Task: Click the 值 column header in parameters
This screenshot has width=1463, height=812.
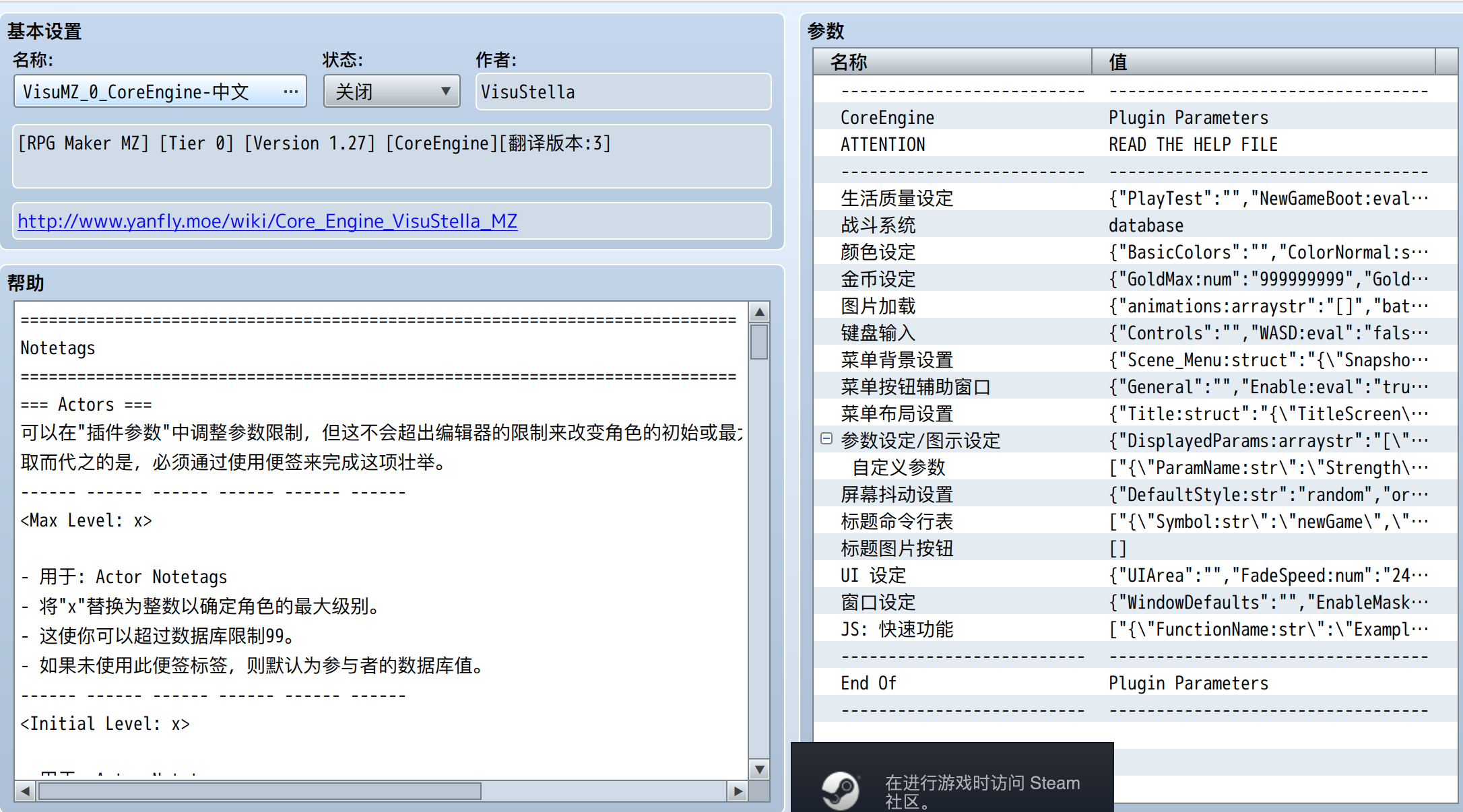Action: (x=1264, y=62)
